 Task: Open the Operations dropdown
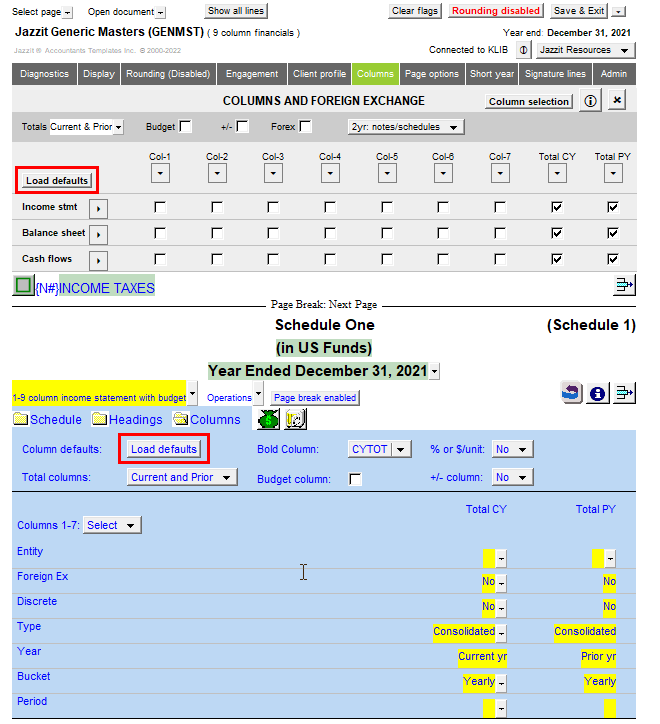[x=258, y=394]
